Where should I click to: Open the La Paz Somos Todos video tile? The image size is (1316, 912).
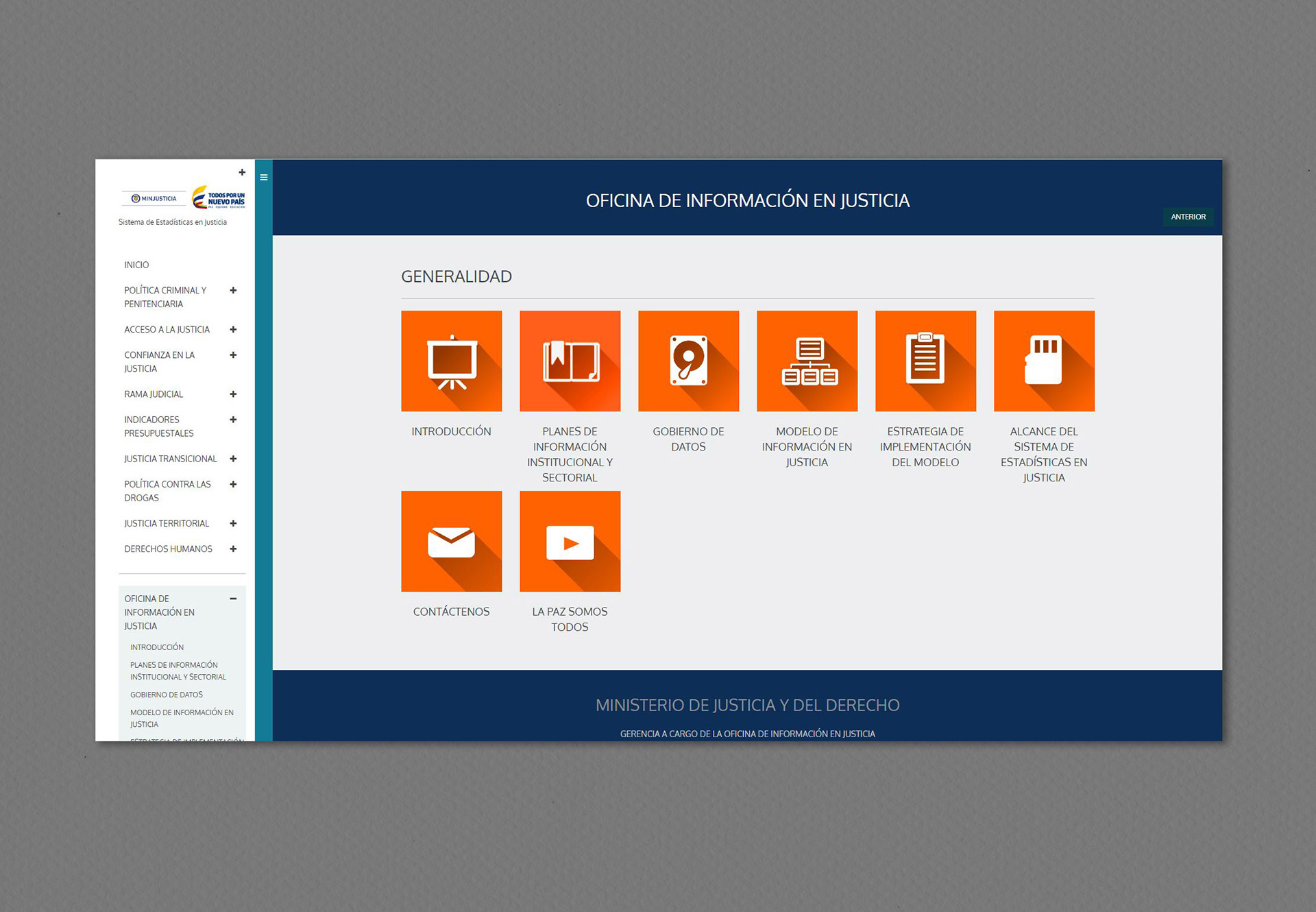tap(570, 541)
